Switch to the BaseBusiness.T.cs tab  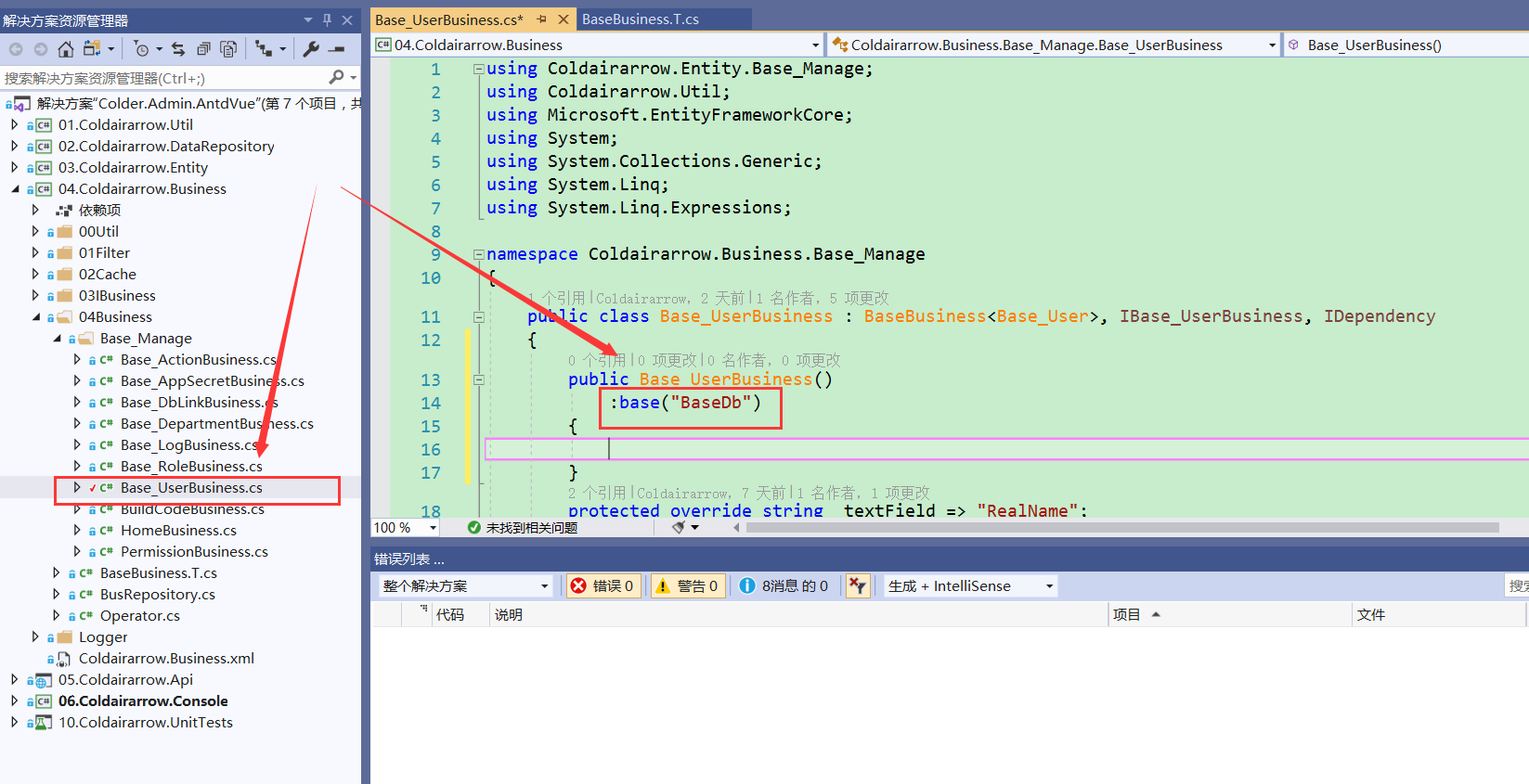(641, 19)
